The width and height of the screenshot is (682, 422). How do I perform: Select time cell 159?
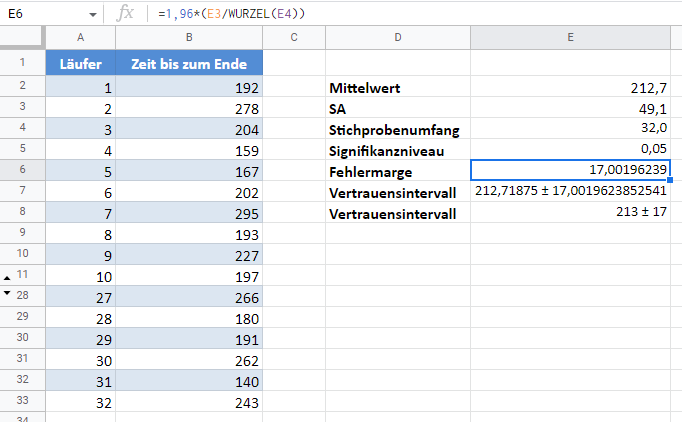[x=189, y=149]
